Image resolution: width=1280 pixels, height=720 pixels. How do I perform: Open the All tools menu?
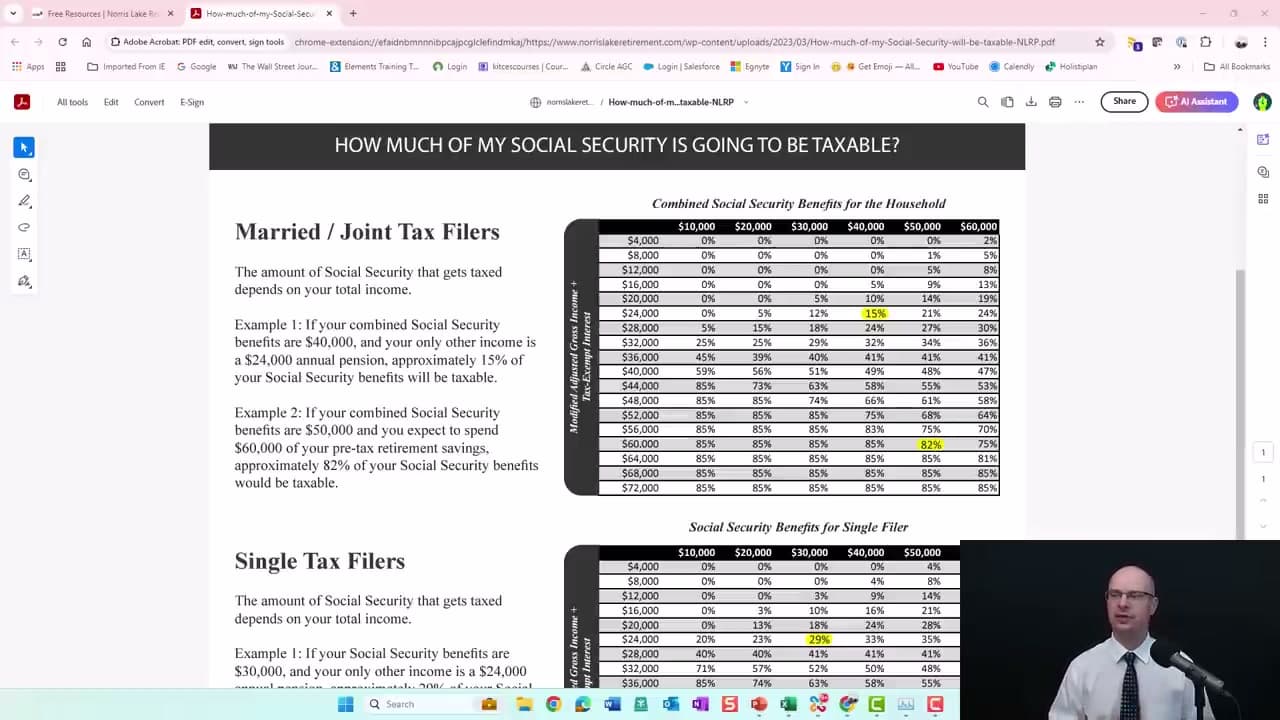coord(72,102)
